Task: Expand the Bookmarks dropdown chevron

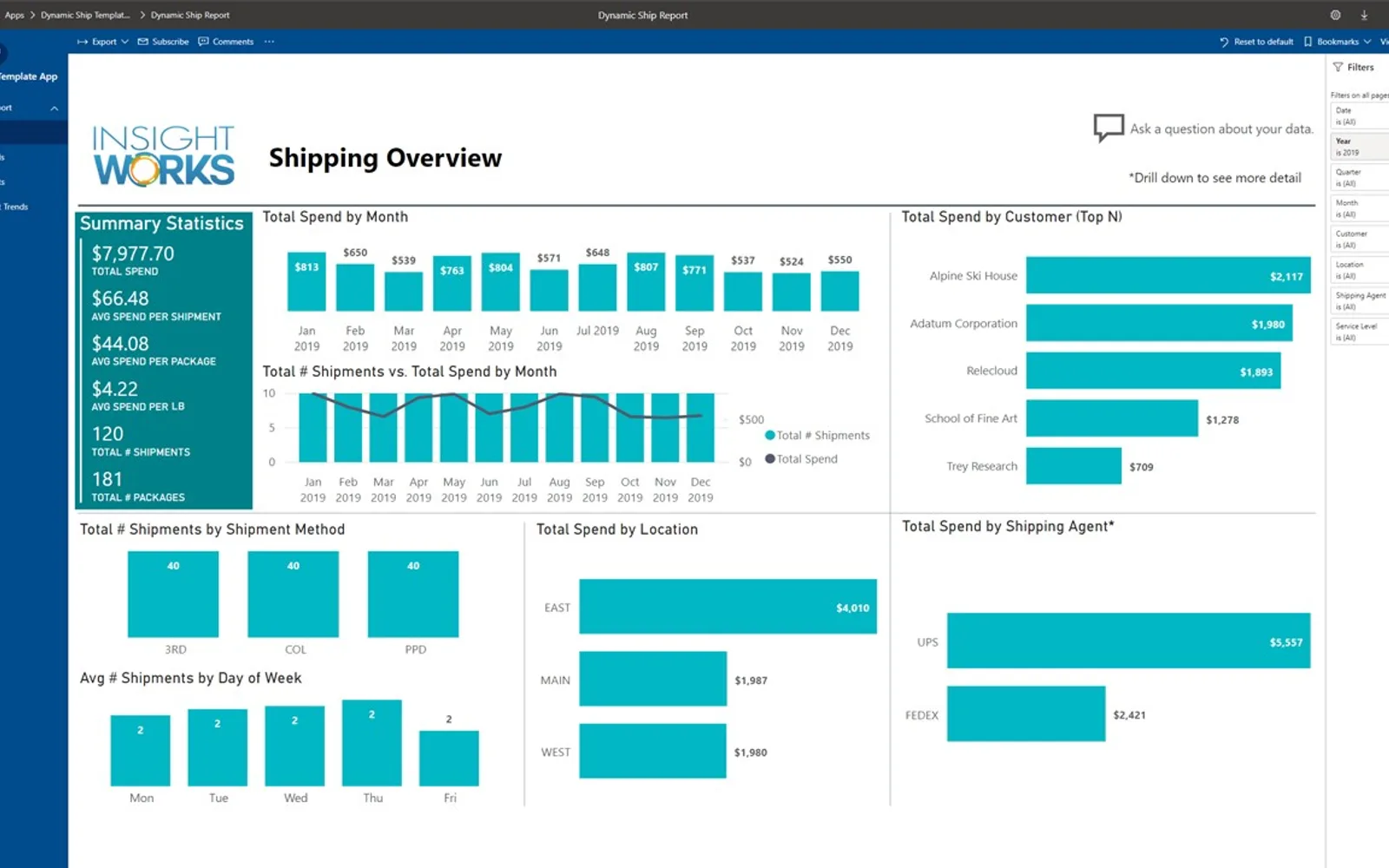Action: [x=1367, y=42]
